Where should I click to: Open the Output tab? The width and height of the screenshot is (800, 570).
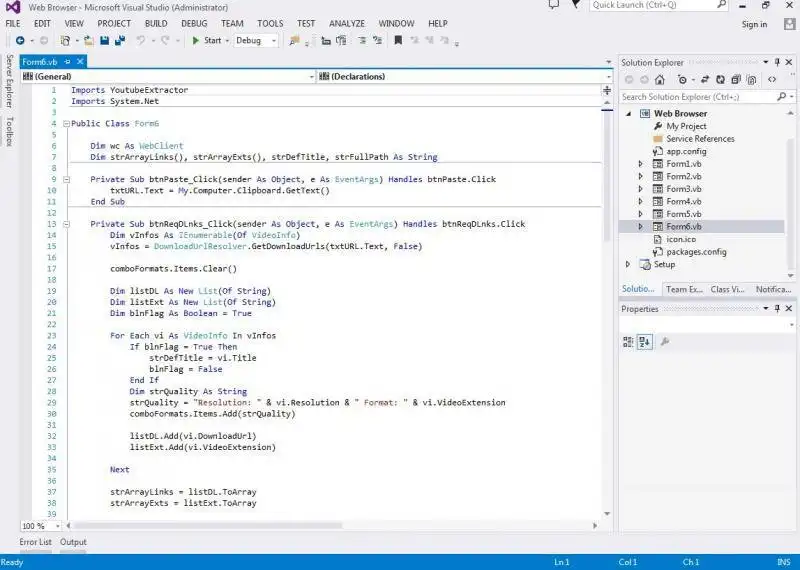click(x=73, y=542)
